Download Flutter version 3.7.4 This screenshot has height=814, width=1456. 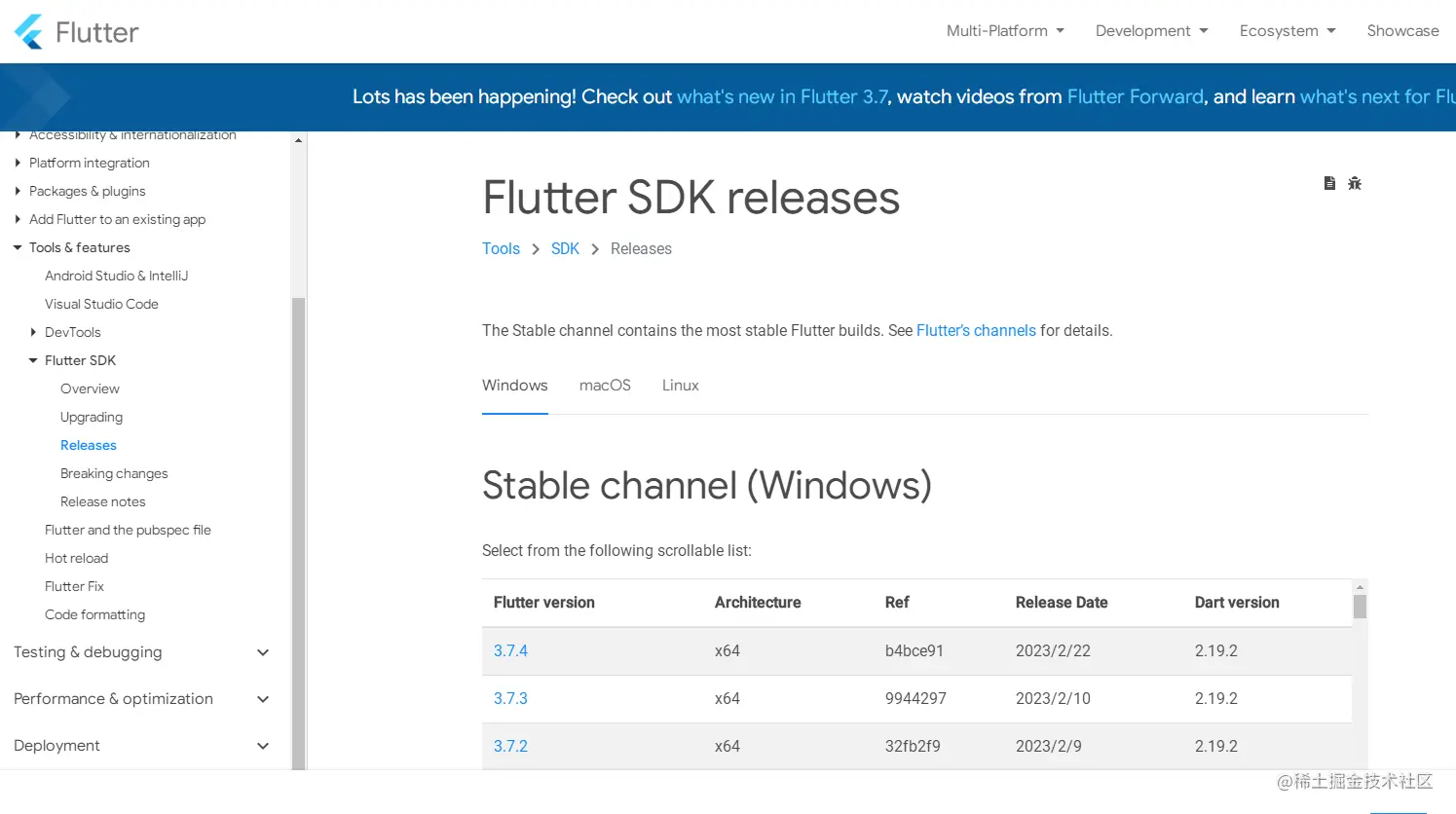click(510, 650)
